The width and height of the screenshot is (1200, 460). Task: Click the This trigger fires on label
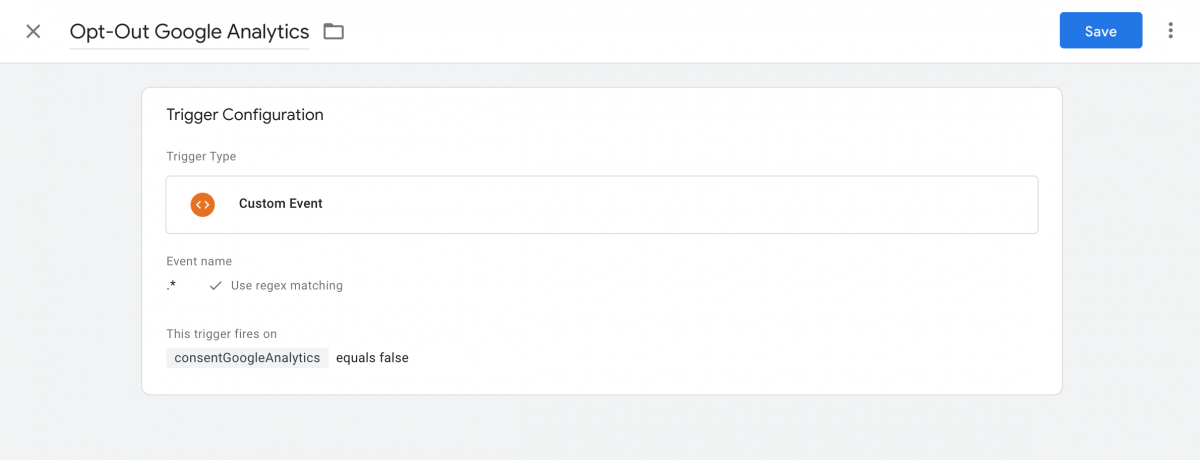pos(220,334)
